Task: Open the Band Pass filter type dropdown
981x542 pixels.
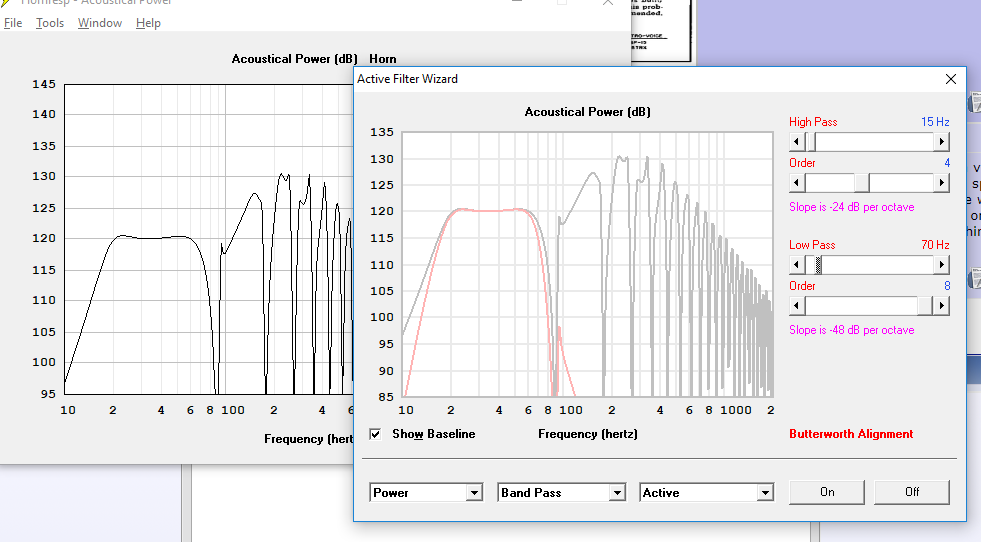Action: click(x=617, y=493)
